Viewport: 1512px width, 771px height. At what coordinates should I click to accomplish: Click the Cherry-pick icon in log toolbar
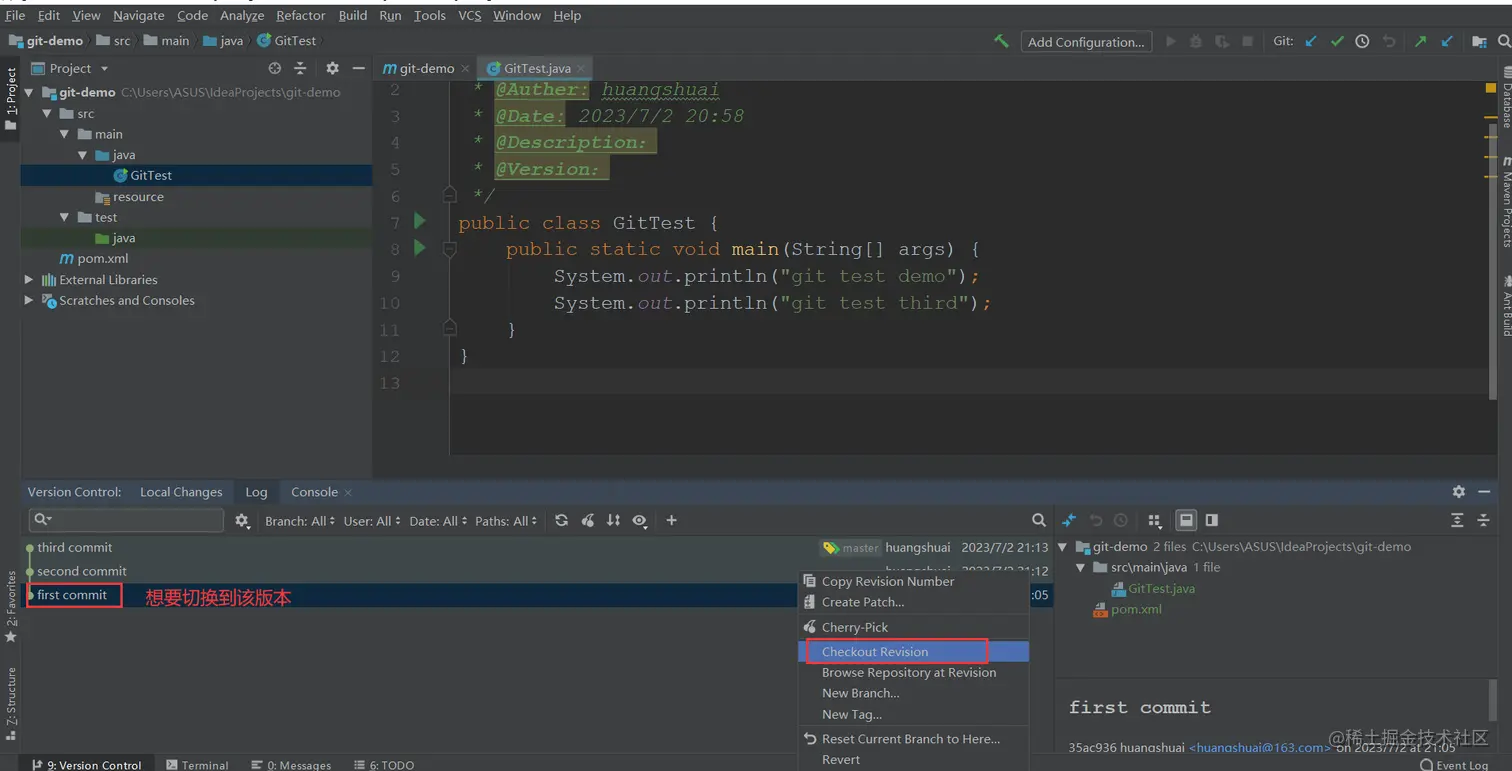tap(588, 520)
